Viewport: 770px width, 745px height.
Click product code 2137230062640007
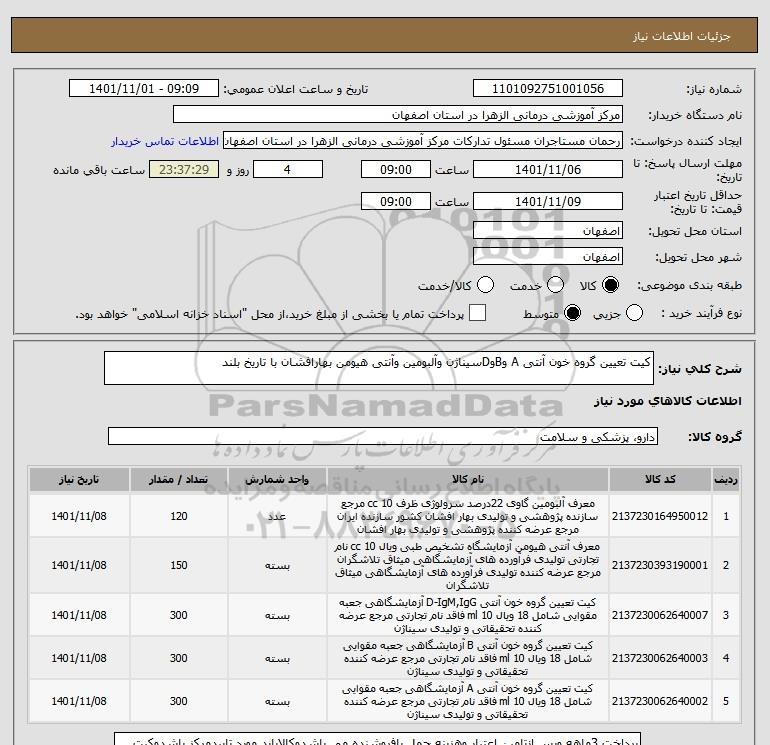[x=660, y=615]
